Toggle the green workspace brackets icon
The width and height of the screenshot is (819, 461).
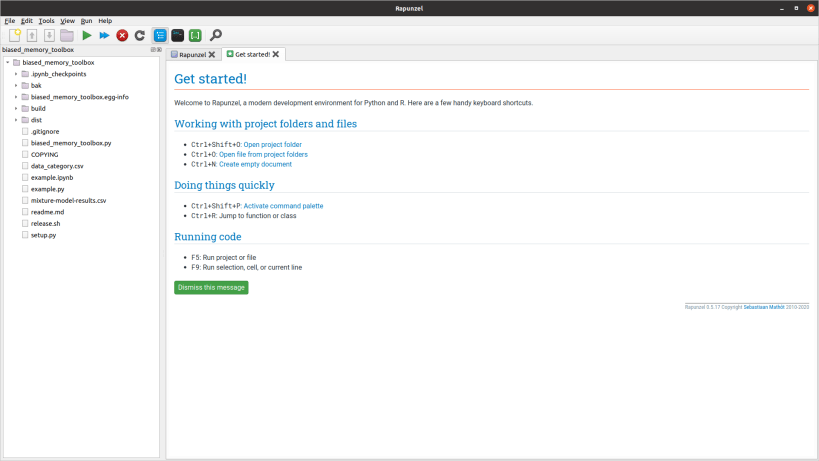(x=195, y=36)
